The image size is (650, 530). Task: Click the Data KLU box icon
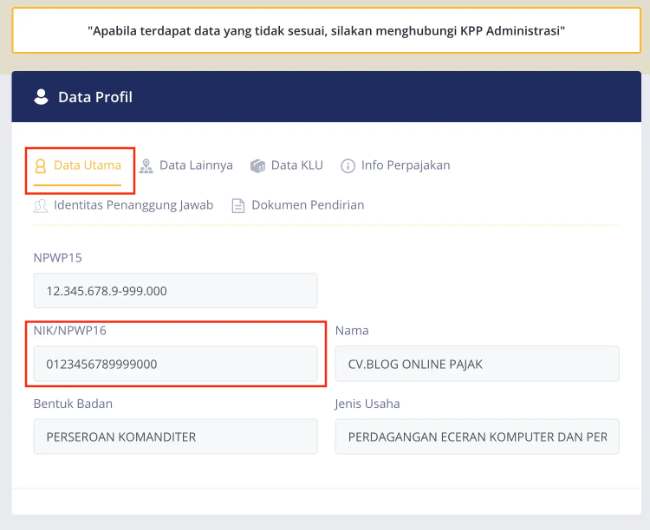pos(257,166)
